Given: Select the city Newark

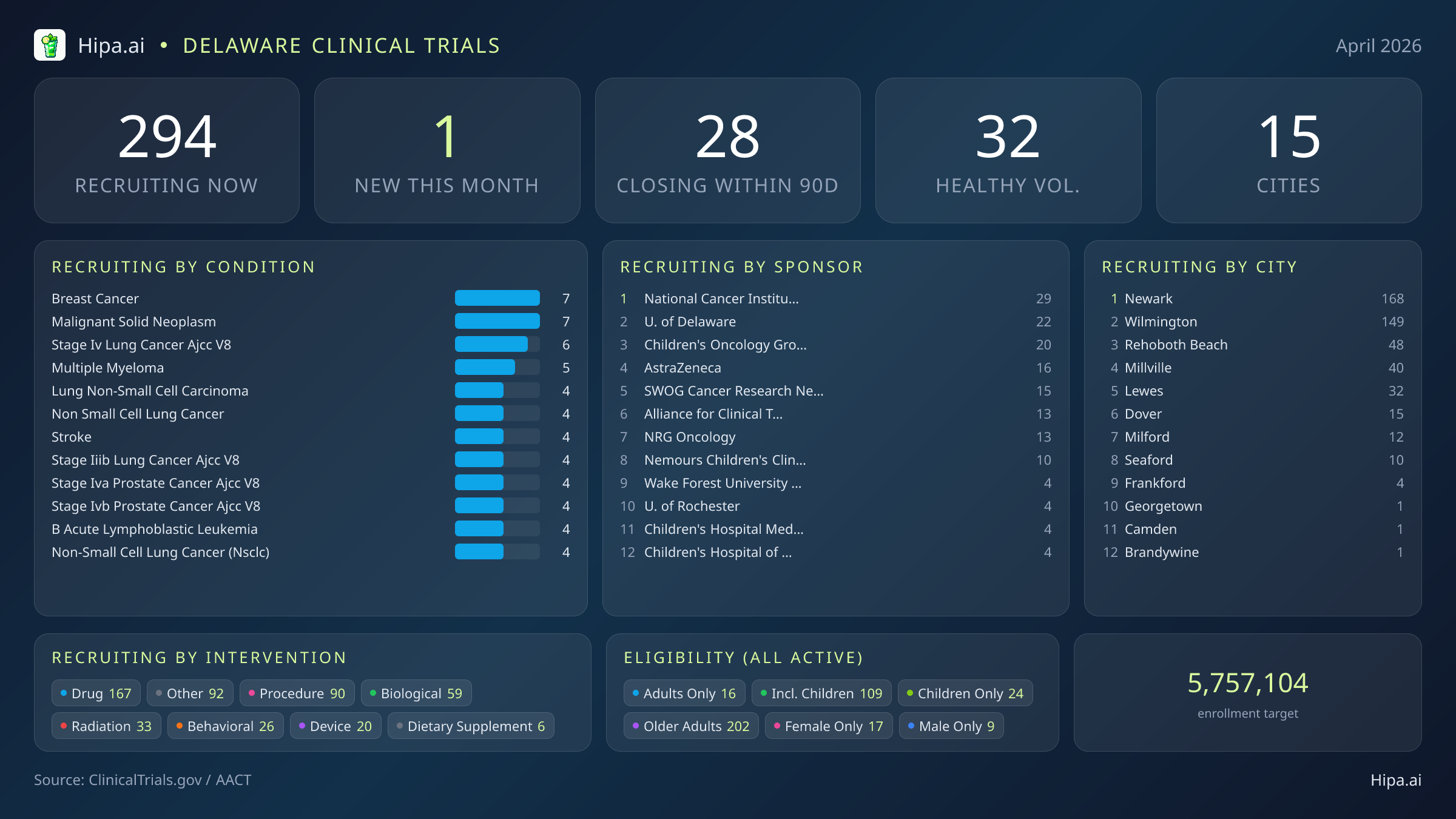Looking at the screenshot, I should tap(1253, 298).
